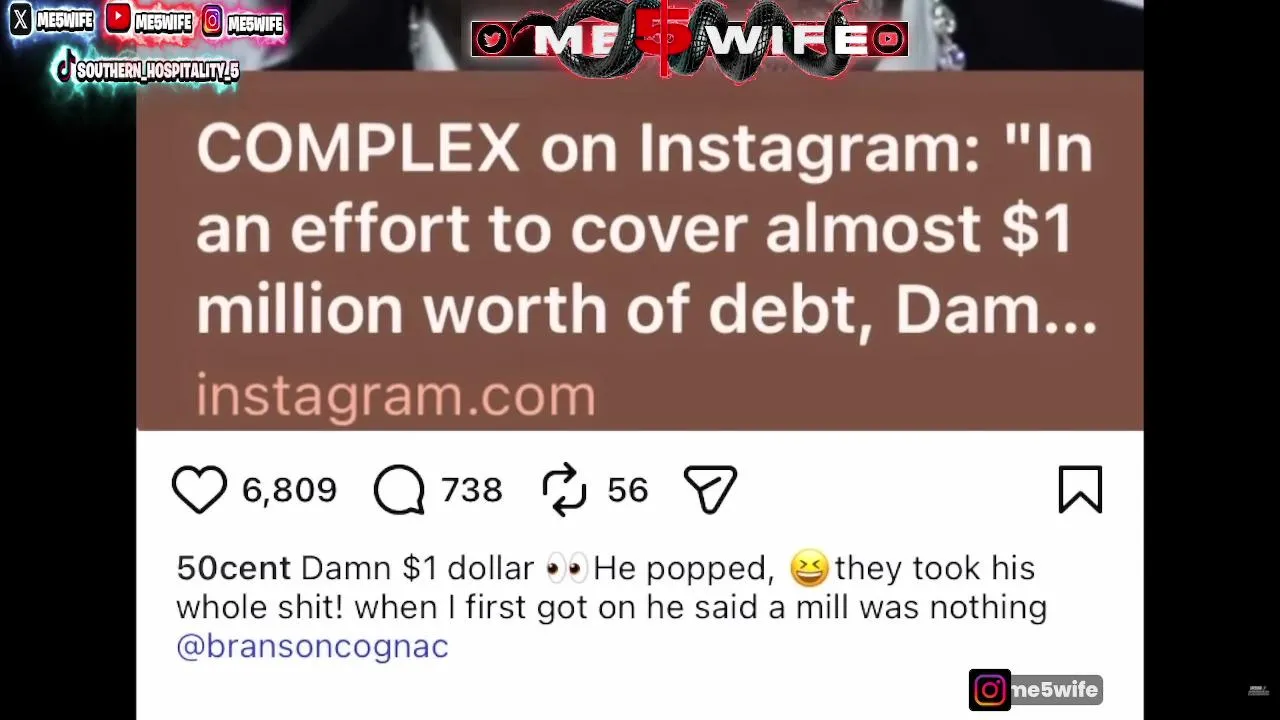The width and height of the screenshot is (1280, 720).
Task: View the 56 reposts count
Action: (x=628, y=490)
